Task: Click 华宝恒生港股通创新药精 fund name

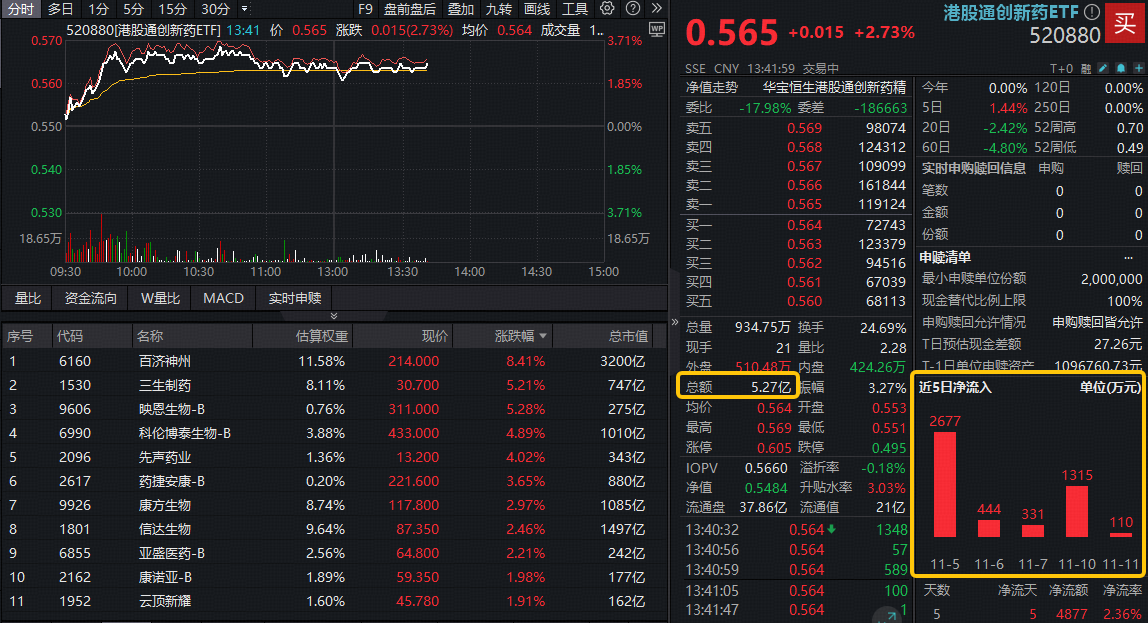Action: 834,87
